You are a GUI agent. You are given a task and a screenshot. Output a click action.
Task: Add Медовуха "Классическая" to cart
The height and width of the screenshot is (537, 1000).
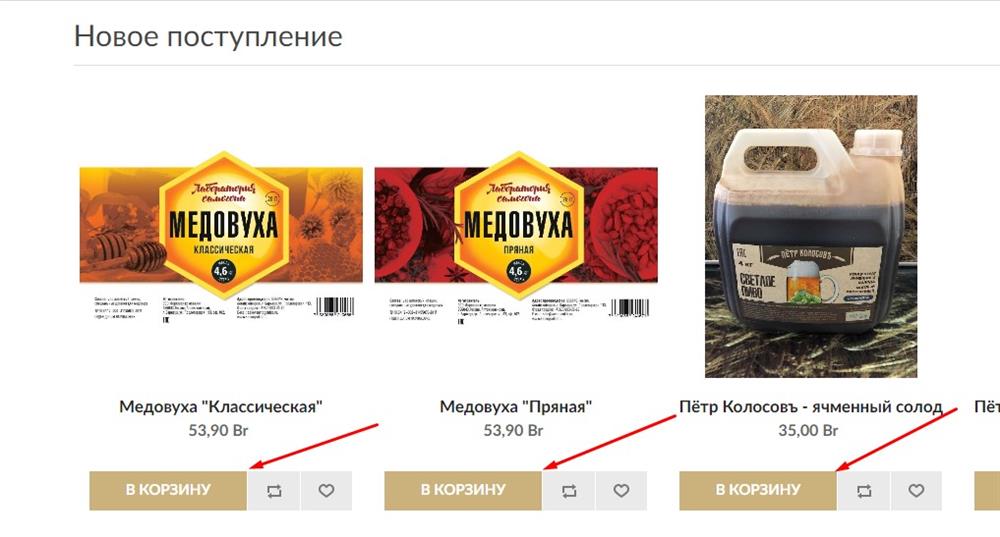[x=168, y=490]
